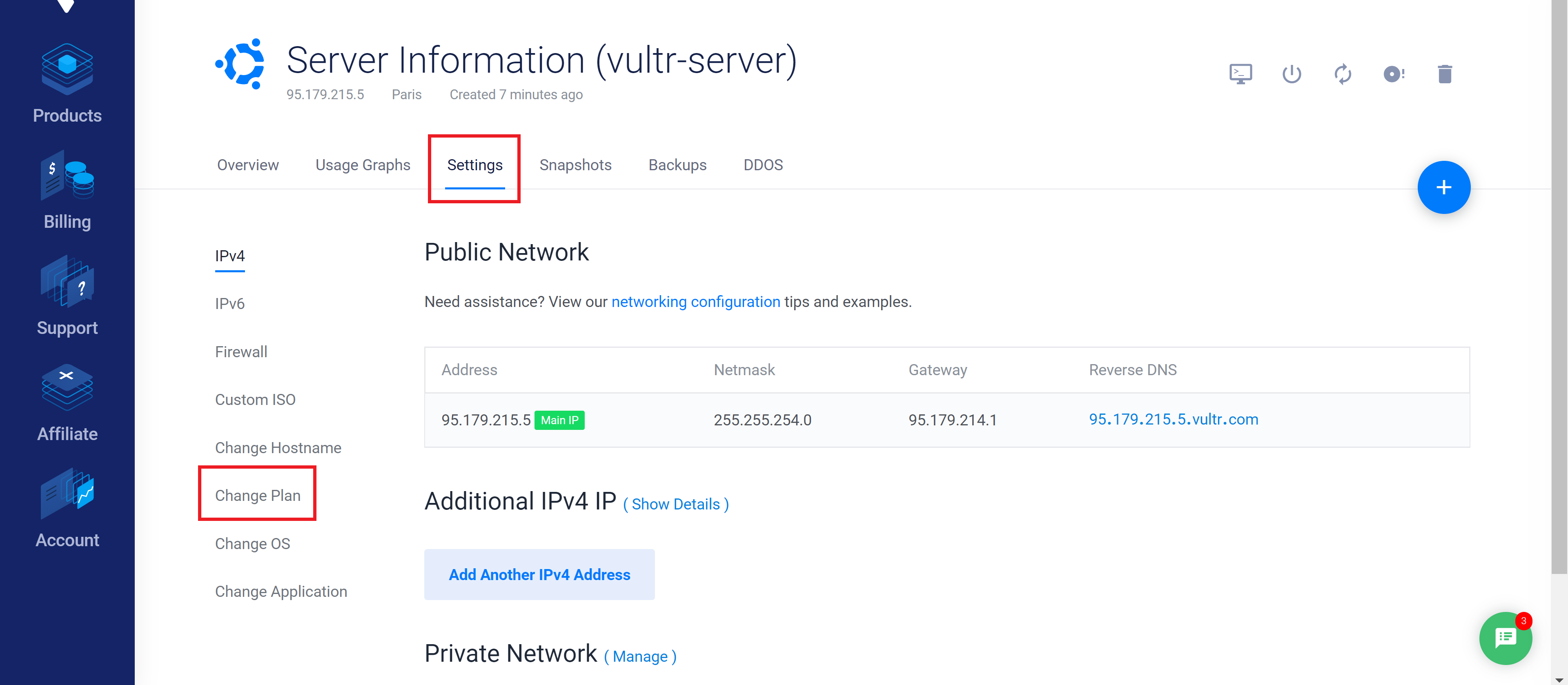Open the green chat messages widget
This screenshot has height=685, width=1568.
point(1505,638)
